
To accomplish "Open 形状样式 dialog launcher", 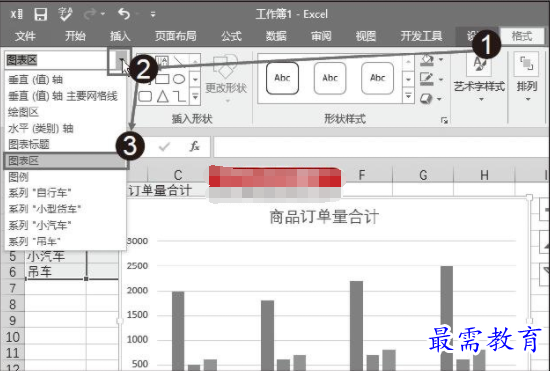I will point(444,120).
